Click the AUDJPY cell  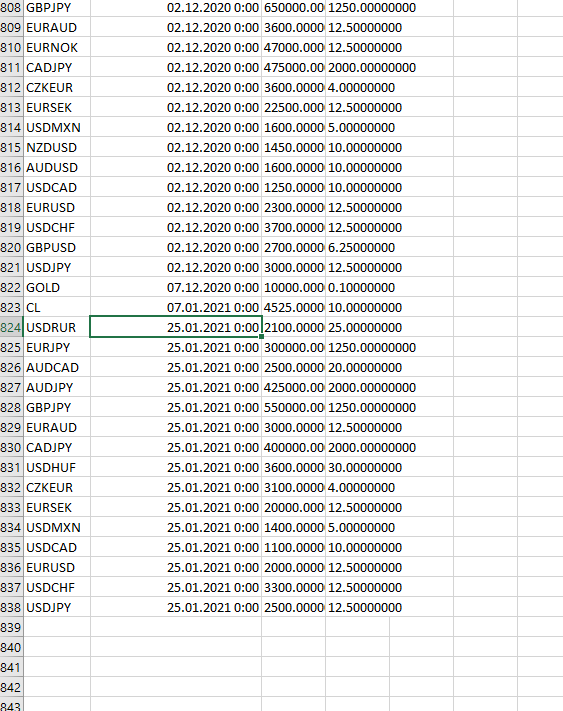[57, 387]
